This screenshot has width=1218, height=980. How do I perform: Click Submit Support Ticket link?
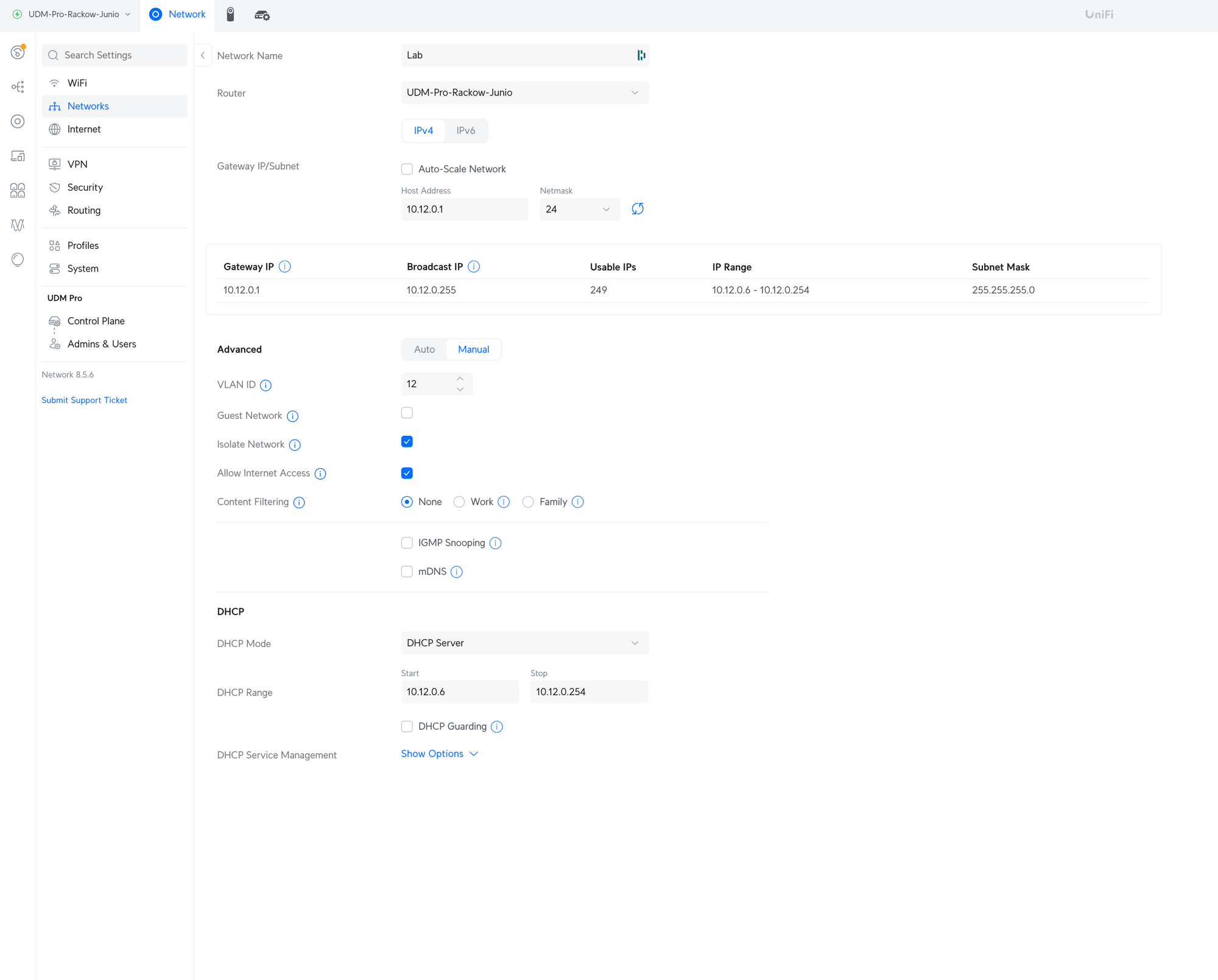coord(84,400)
